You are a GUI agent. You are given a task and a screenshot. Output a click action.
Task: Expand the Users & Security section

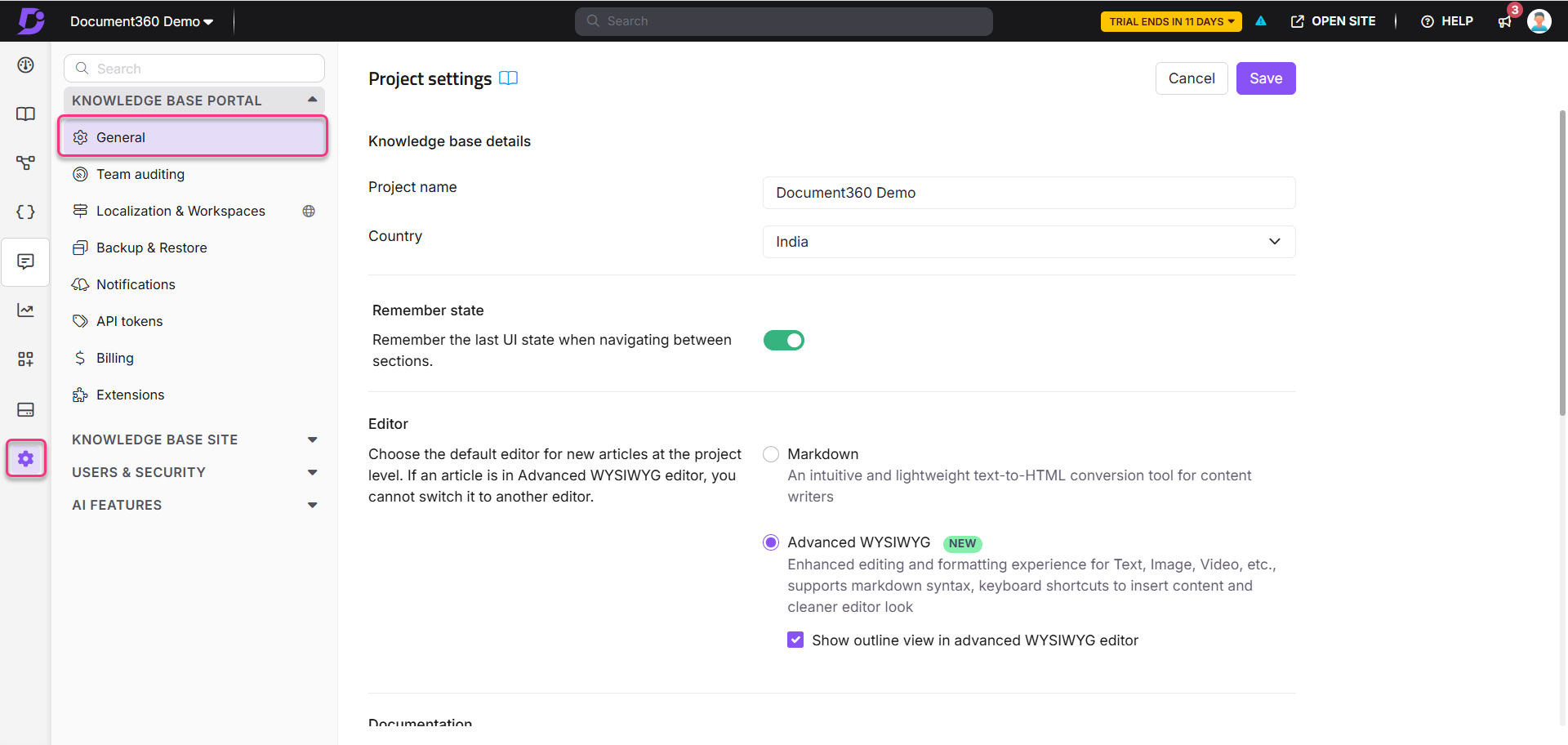tap(194, 473)
